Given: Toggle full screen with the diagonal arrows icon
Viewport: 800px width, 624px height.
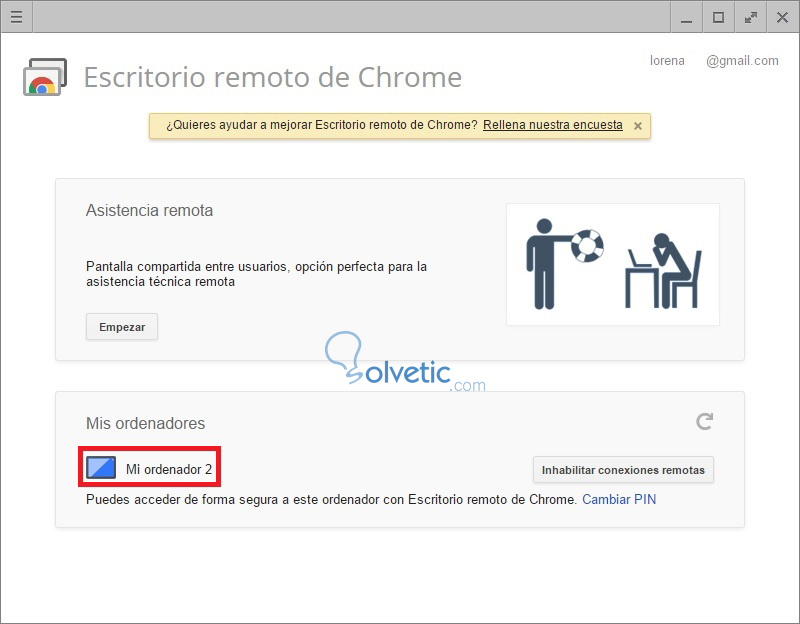Looking at the screenshot, I should [751, 17].
